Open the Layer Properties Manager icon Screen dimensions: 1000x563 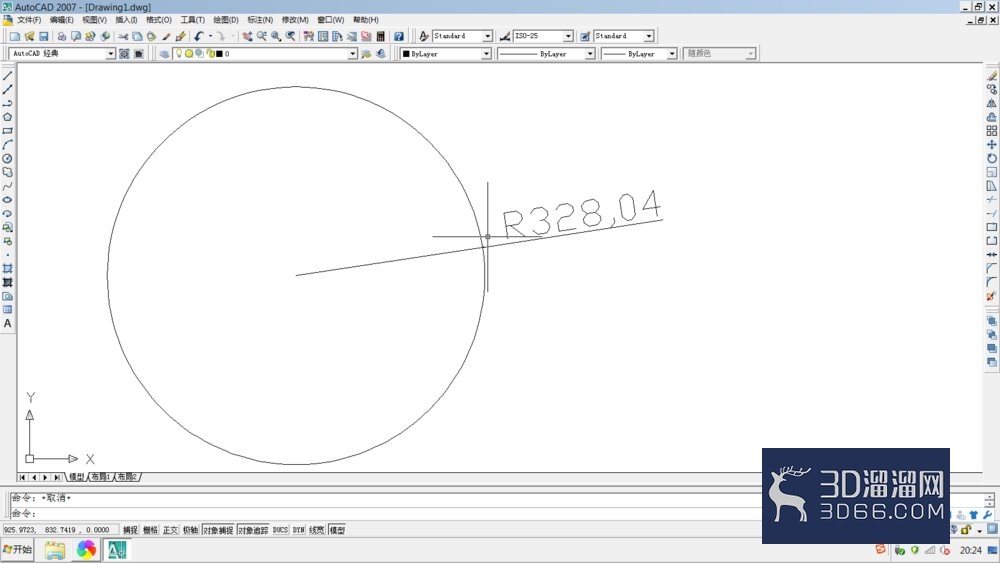click(x=165, y=54)
